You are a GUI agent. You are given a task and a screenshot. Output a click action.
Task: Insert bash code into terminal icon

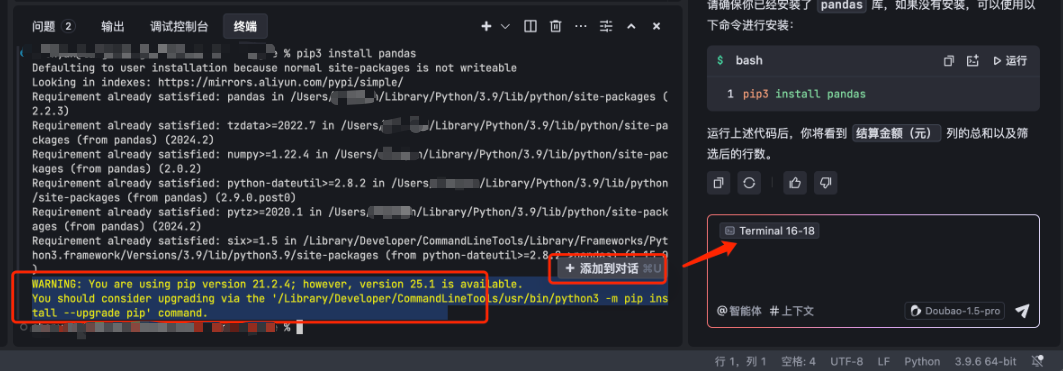[x=973, y=60]
